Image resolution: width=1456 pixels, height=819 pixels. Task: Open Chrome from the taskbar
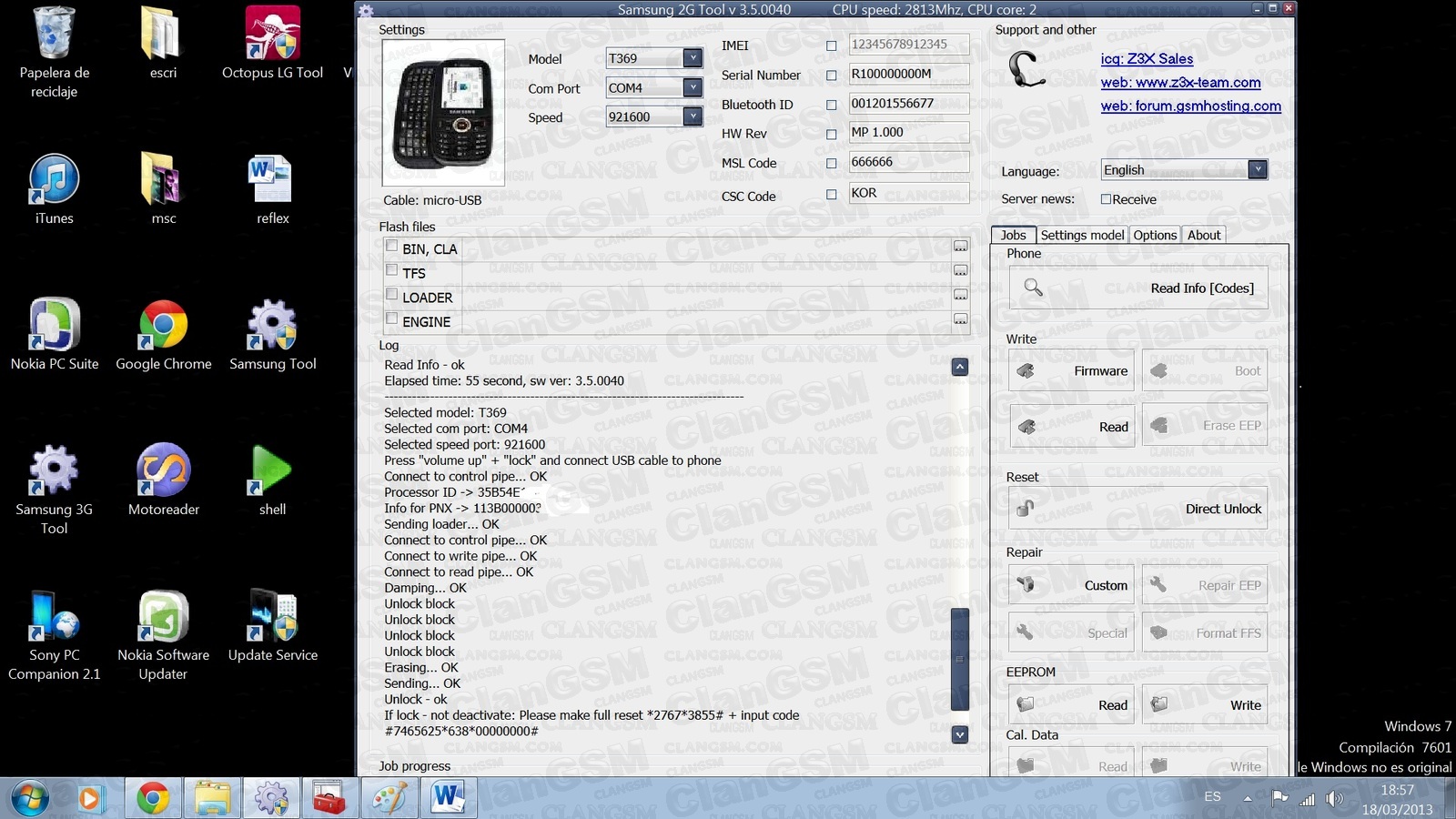click(x=153, y=798)
